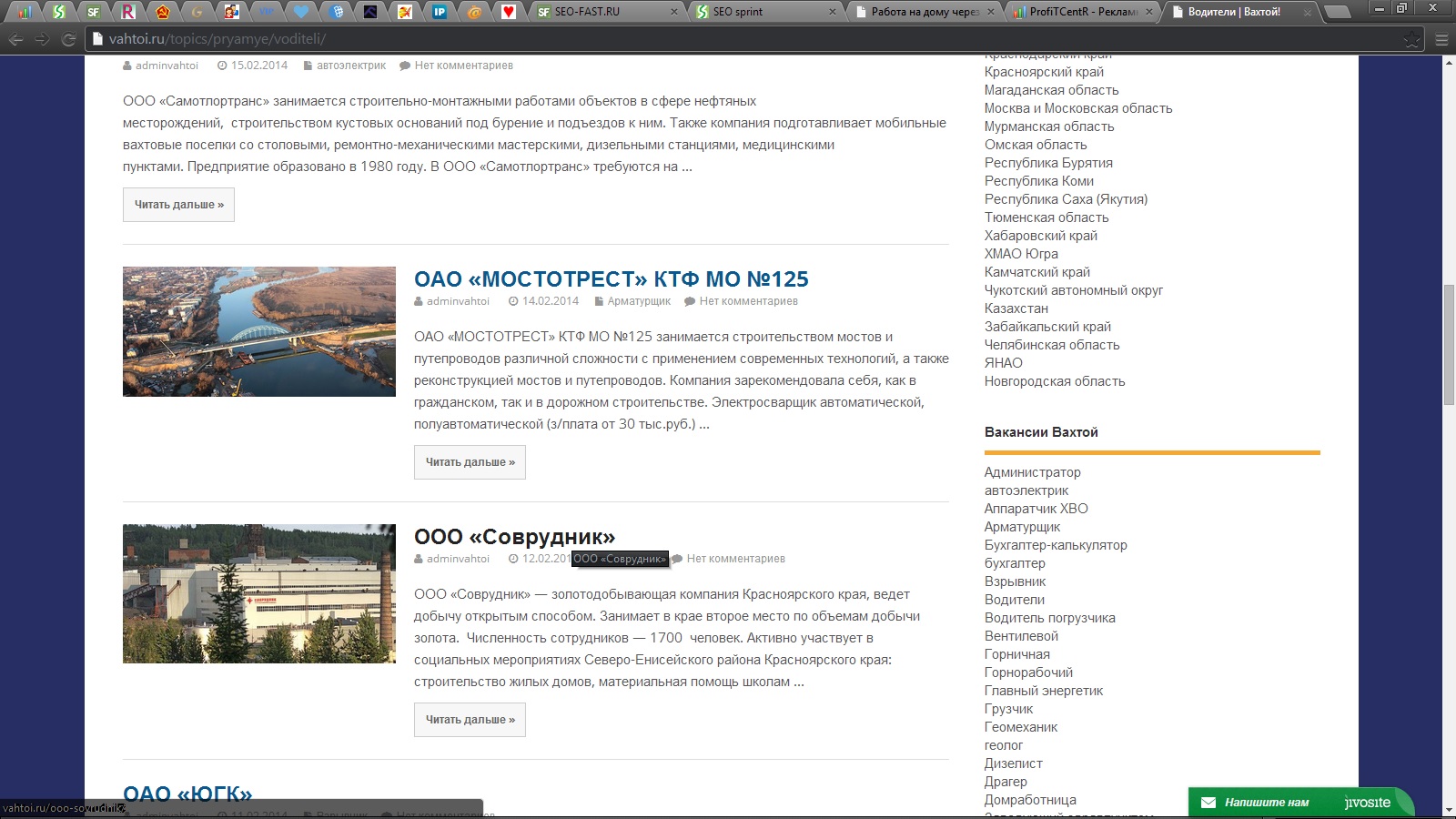1456x819 pixels.
Task: Switch to the pinned blue globe tab
Action: pyautogui.click(x=336, y=12)
